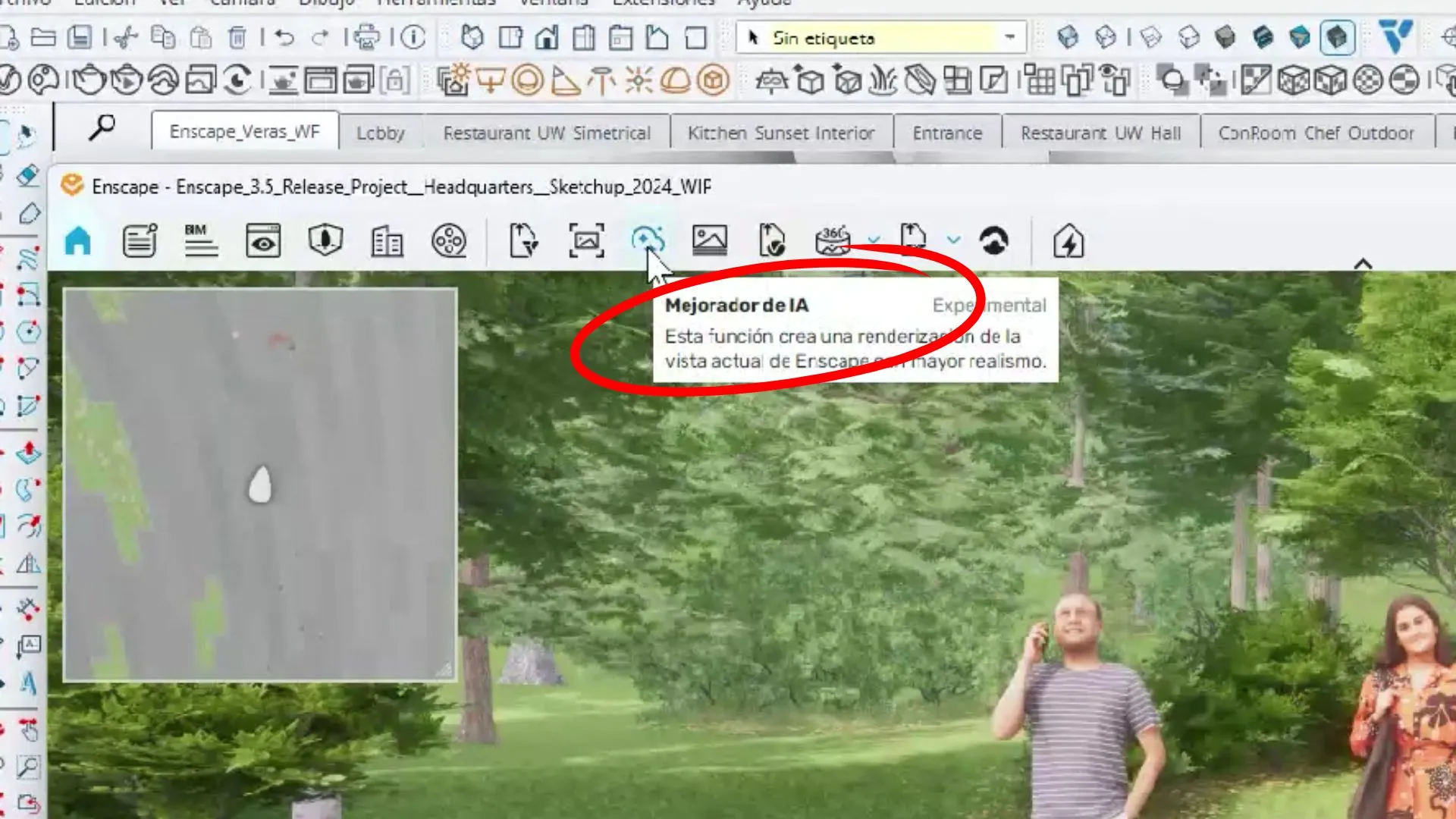The width and height of the screenshot is (1456, 819).
Task: Click the scene search magnifier icon
Action: point(102,127)
